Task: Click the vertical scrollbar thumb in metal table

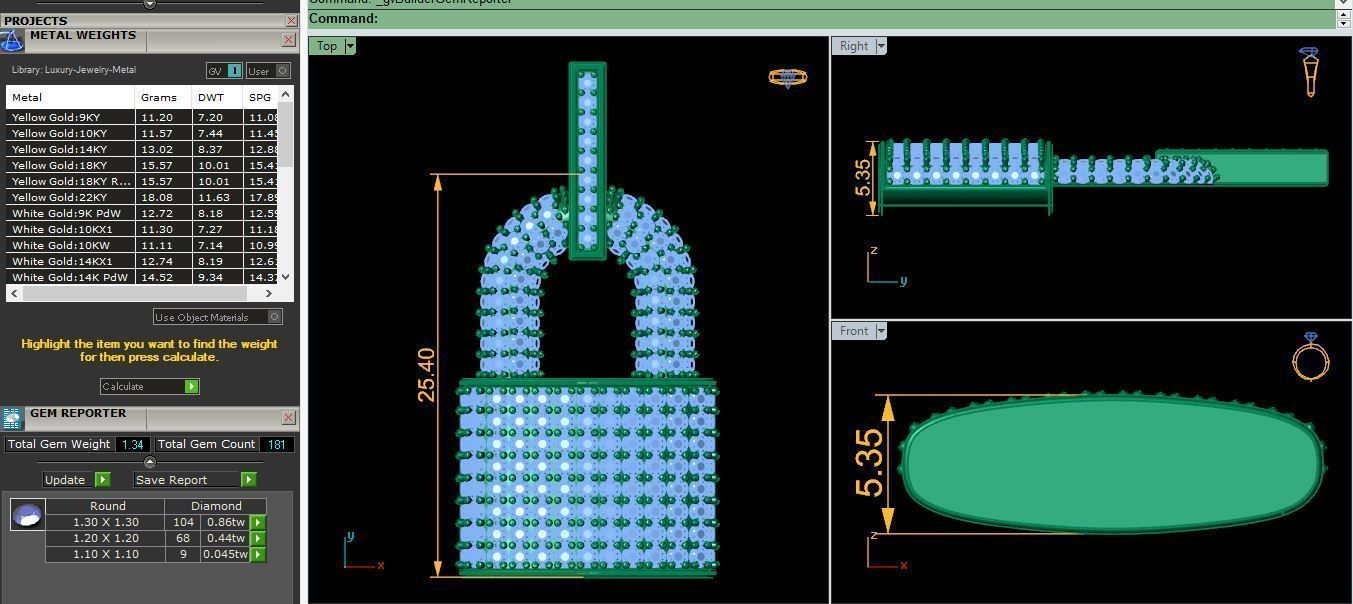Action: (x=286, y=134)
